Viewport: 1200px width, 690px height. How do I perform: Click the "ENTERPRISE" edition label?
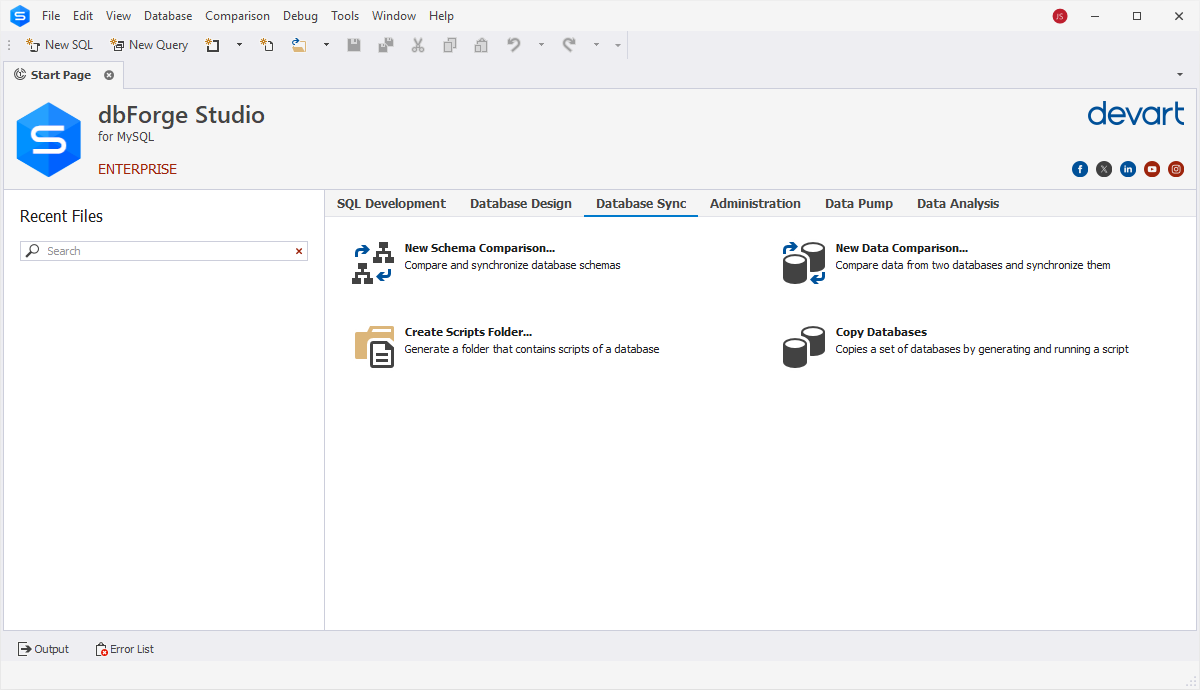coord(137,169)
